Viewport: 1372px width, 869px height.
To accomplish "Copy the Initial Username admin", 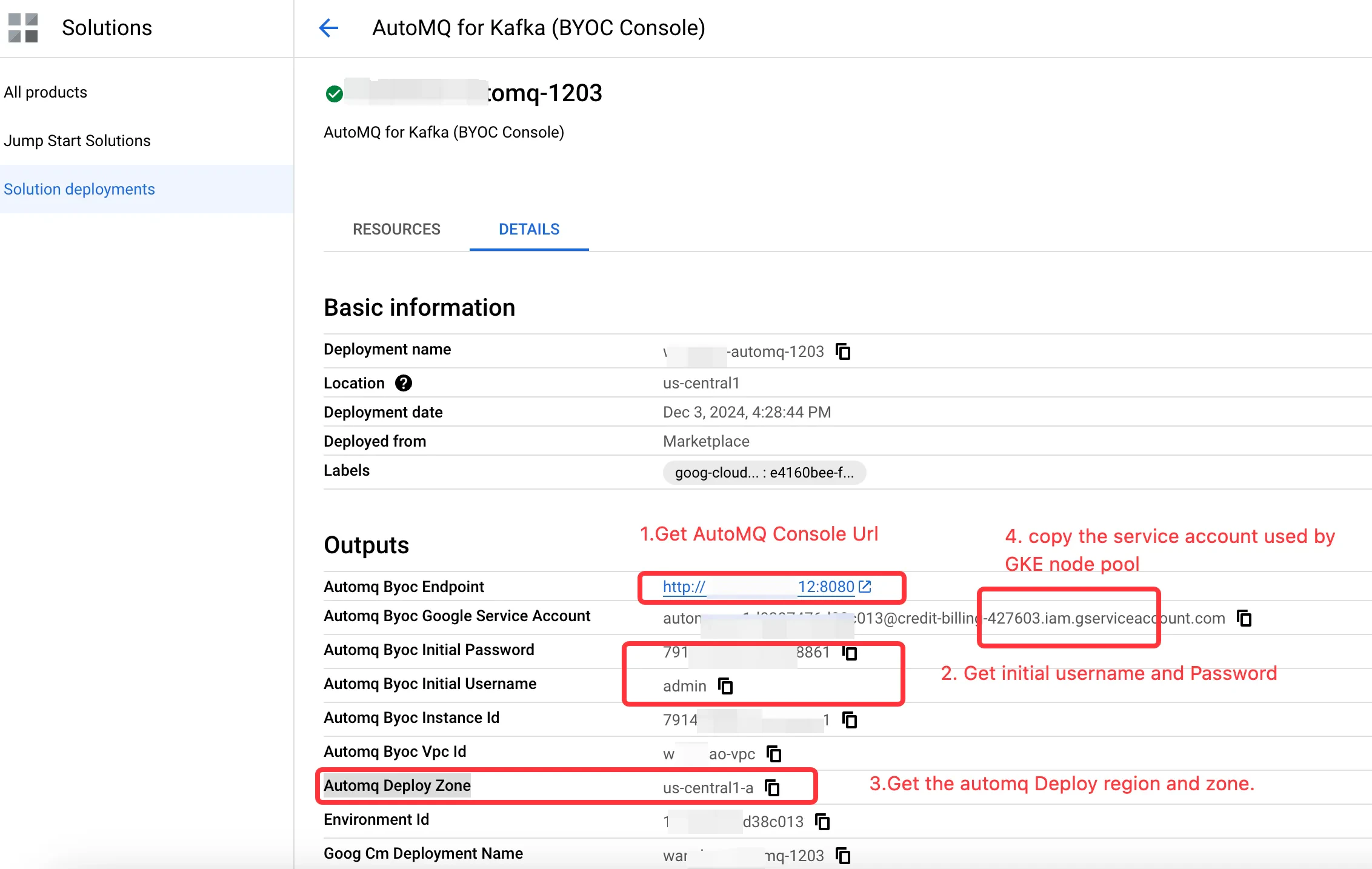I will (725, 686).
